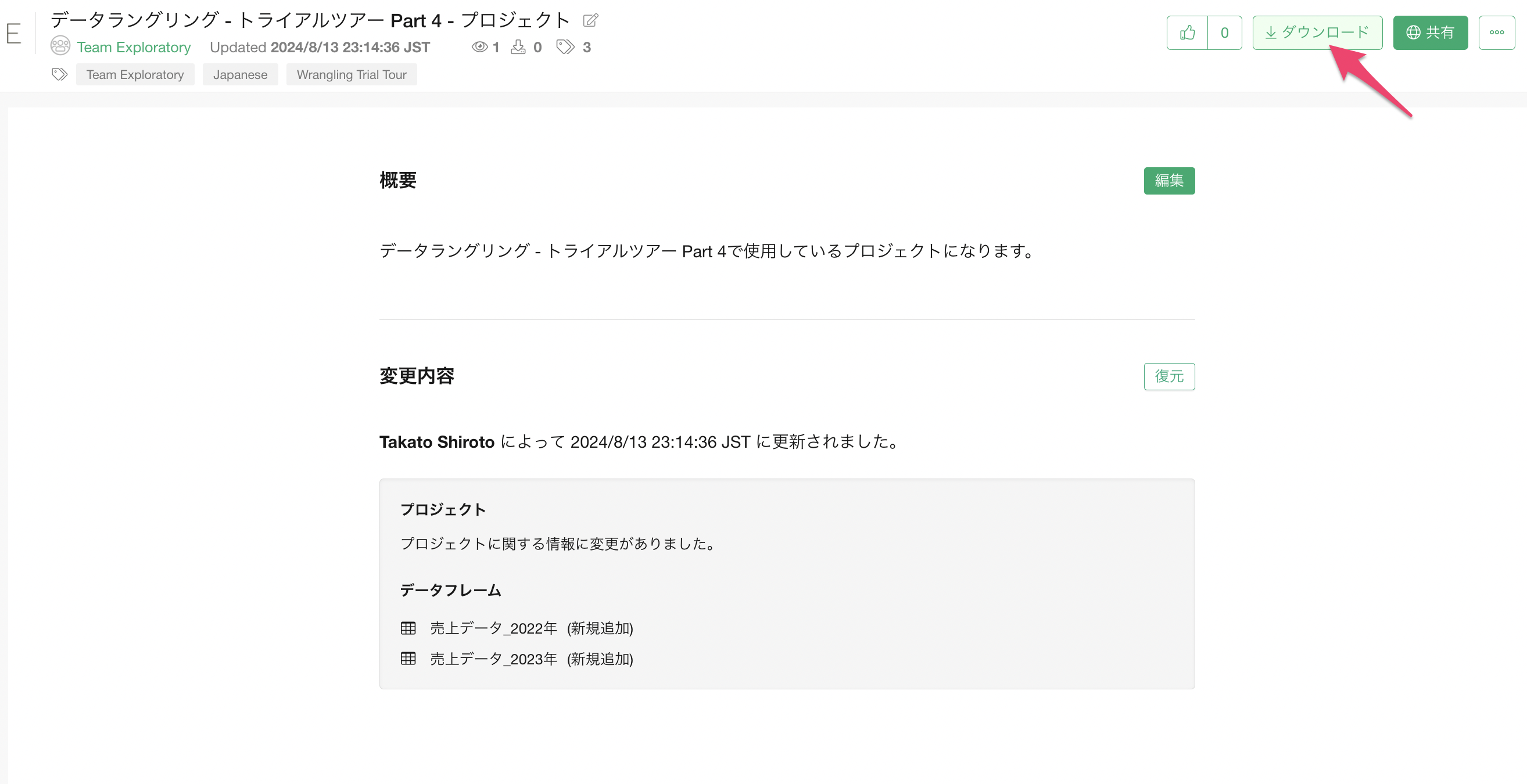Click the like count number 0
Image resolution: width=1527 pixels, height=784 pixels.
[1224, 33]
